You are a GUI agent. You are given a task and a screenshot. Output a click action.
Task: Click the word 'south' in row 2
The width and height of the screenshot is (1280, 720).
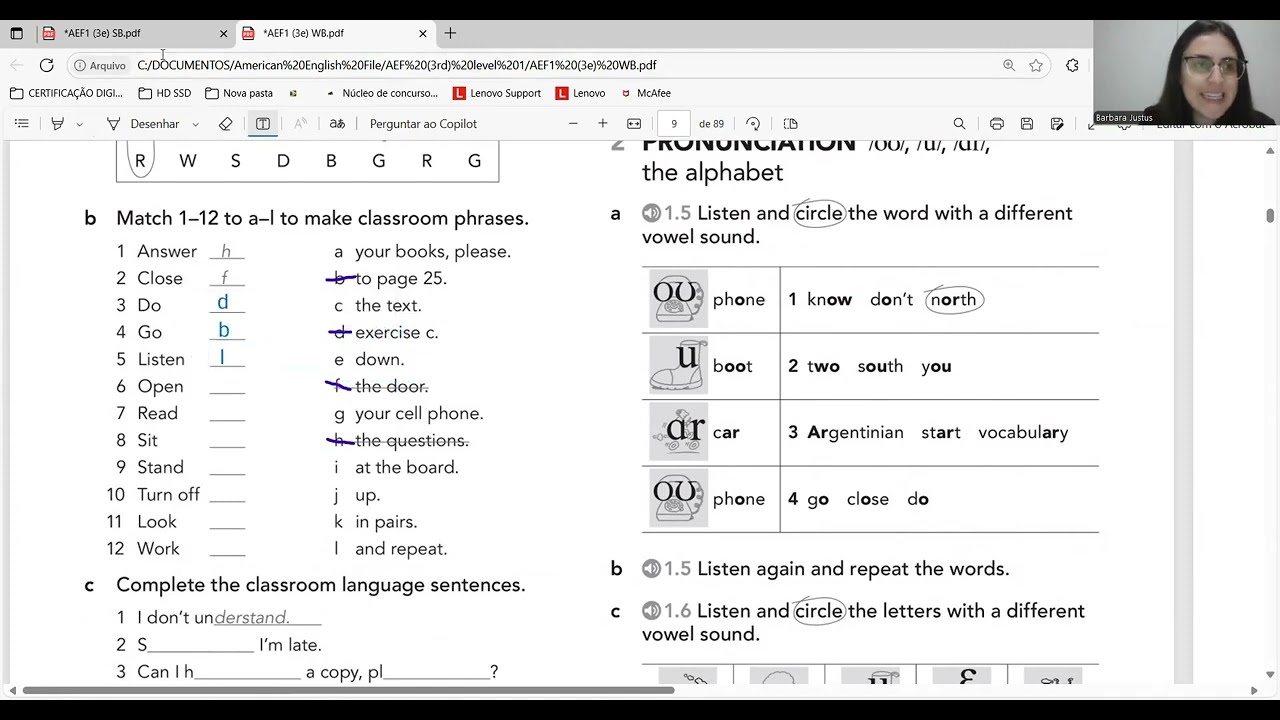pyautogui.click(x=880, y=366)
